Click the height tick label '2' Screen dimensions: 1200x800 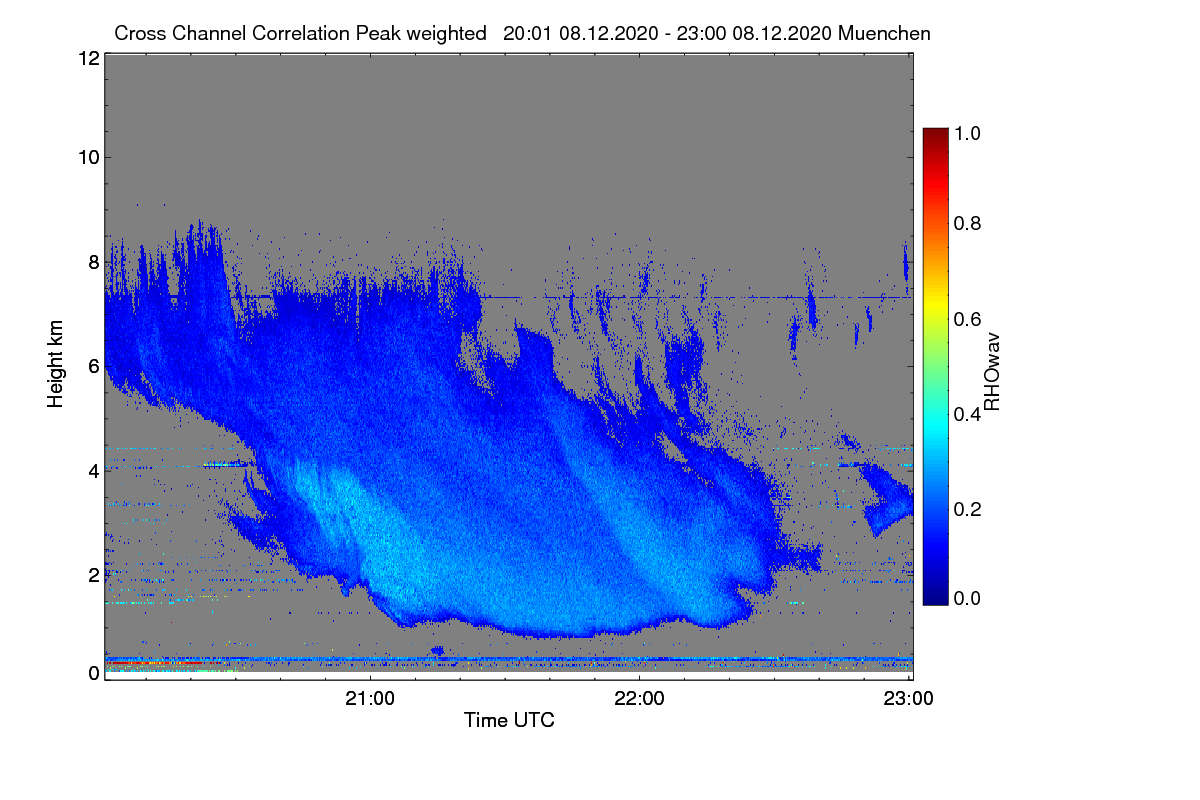94,575
